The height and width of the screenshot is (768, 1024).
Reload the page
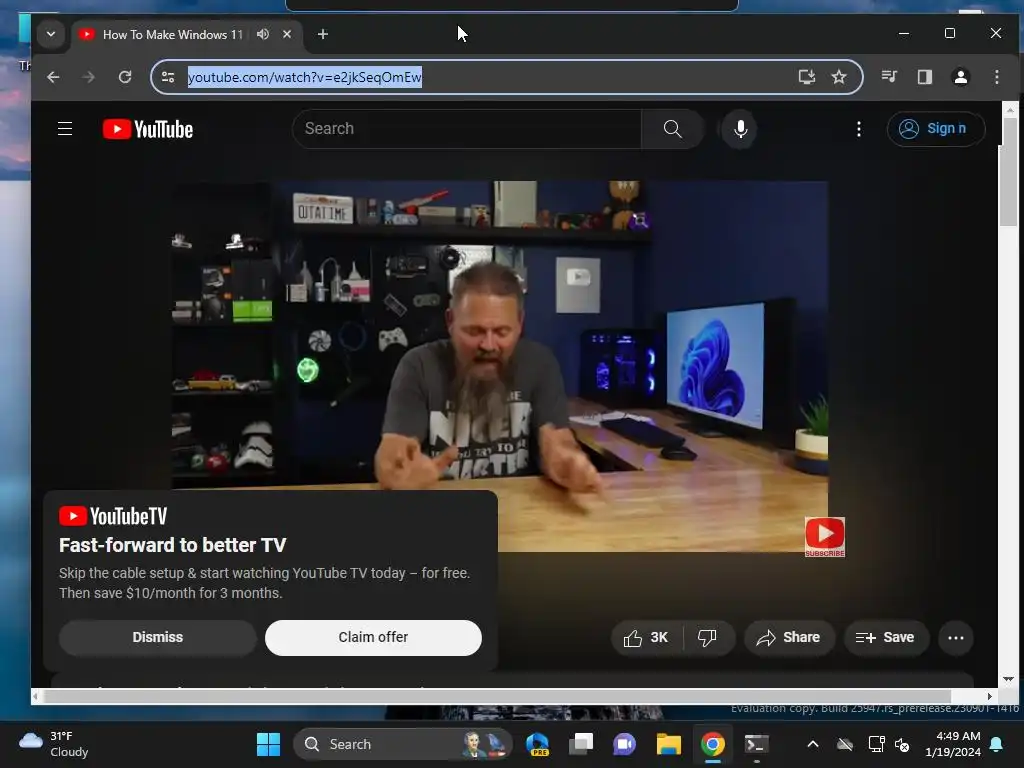125,77
